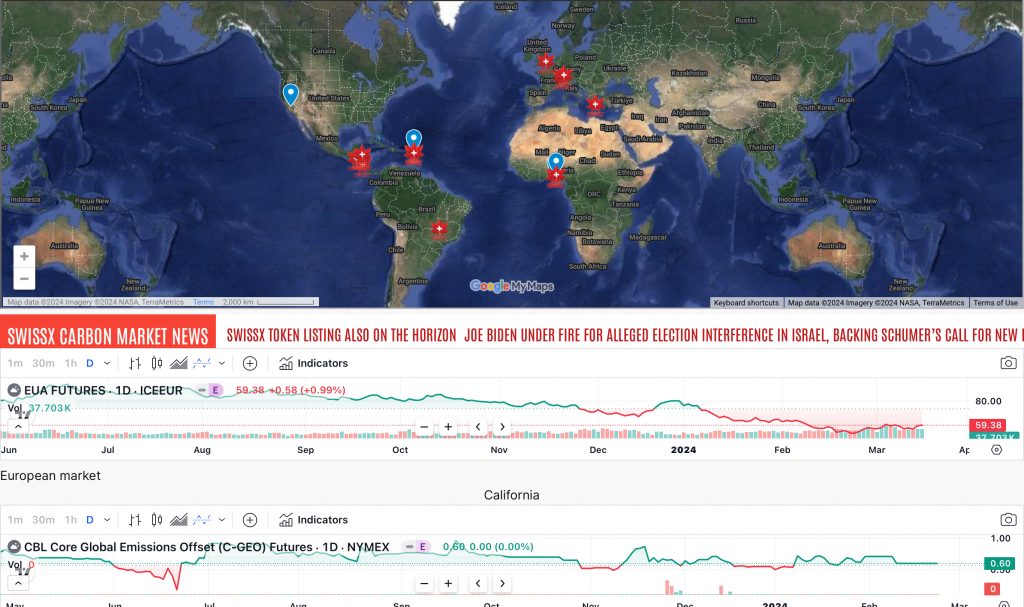Select 1m interval on EUA chart
This screenshot has width=1024, height=607.
(15, 363)
